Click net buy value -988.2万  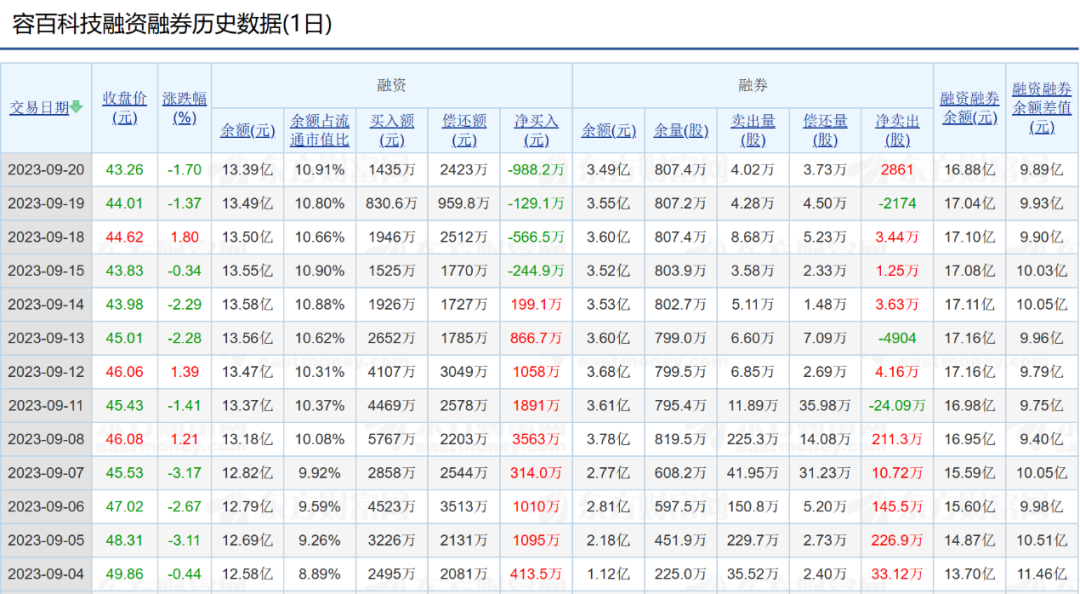[x=537, y=170]
